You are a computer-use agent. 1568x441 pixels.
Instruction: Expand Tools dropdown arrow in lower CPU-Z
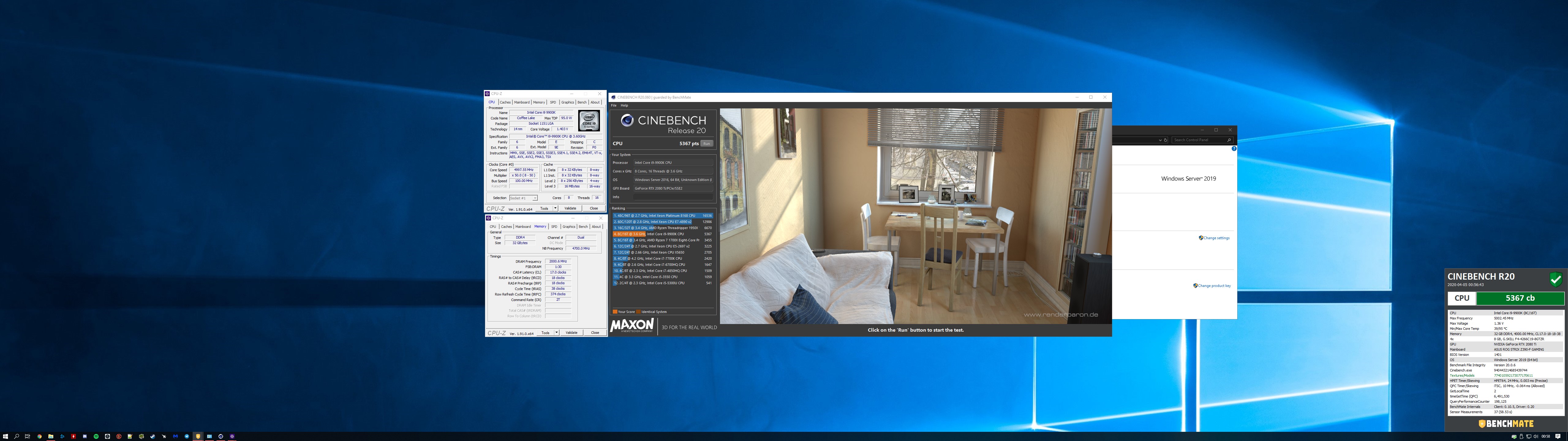(557, 333)
